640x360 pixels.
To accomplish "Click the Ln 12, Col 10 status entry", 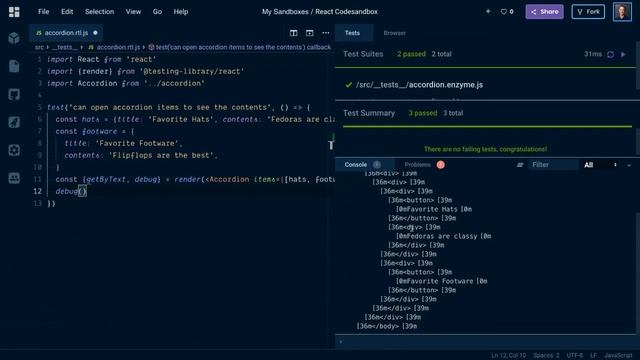I will click(509, 356).
